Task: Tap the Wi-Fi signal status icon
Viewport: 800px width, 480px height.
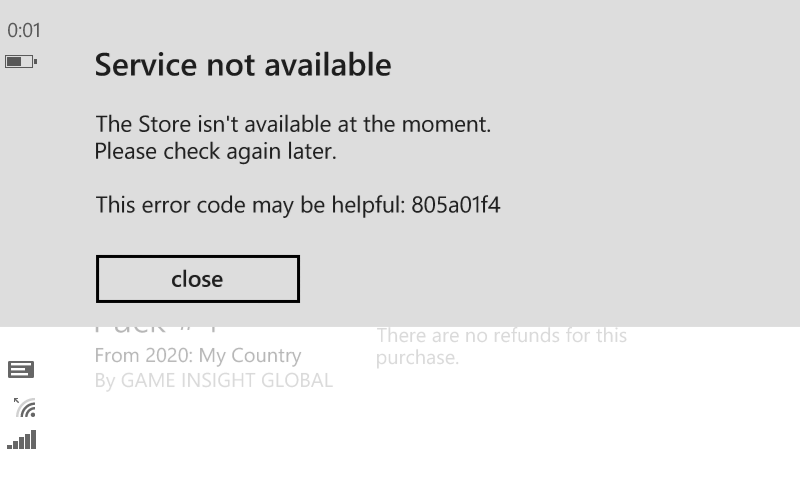Action: pyautogui.click(x=24, y=408)
